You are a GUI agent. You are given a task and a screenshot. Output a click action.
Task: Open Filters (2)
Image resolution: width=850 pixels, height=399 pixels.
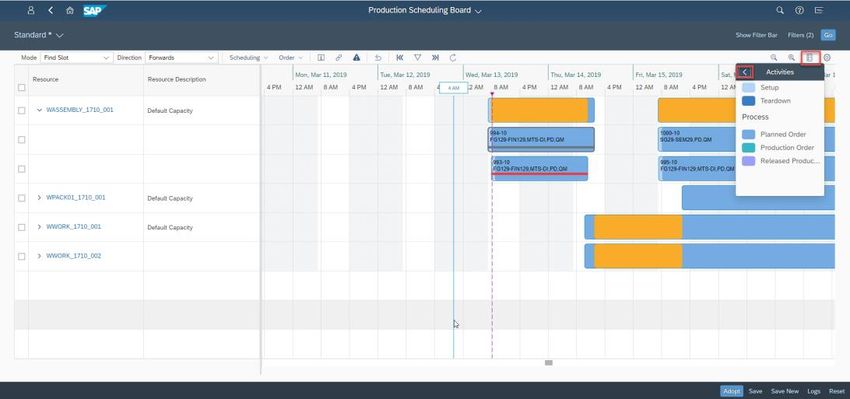(801, 35)
